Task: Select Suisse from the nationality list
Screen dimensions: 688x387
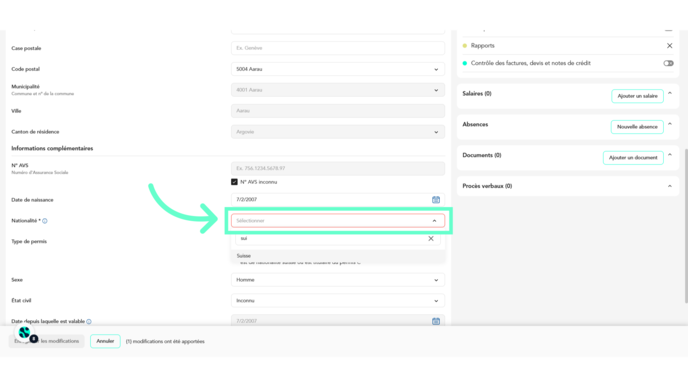Action: pyautogui.click(x=337, y=256)
